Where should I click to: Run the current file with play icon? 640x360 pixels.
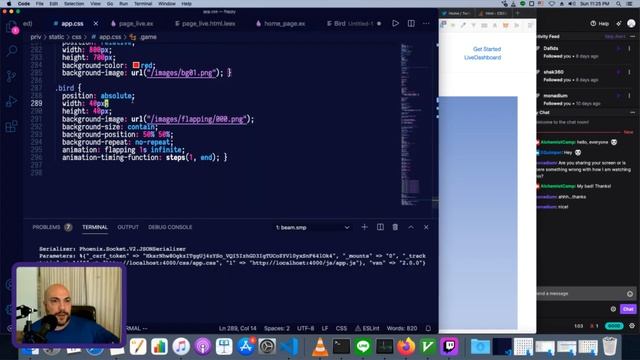tap(395, 23)
